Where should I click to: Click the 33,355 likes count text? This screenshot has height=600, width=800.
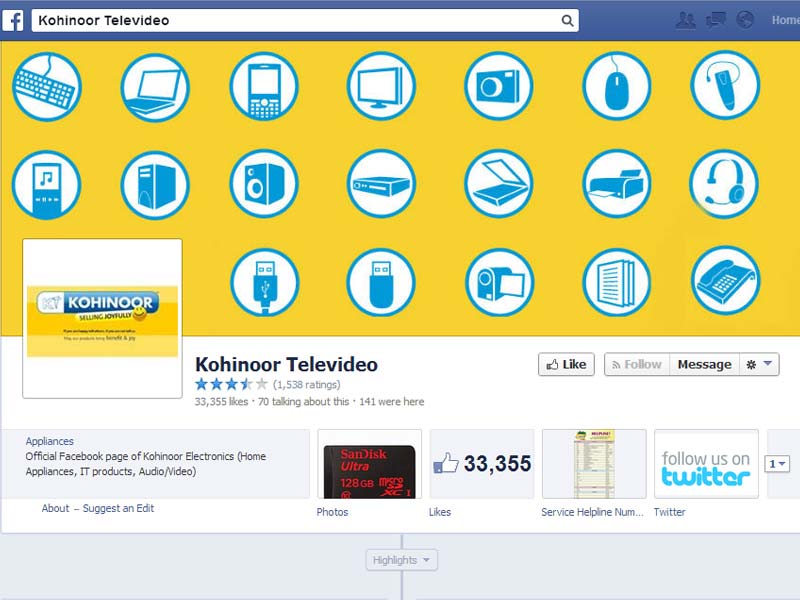[221, 402]
